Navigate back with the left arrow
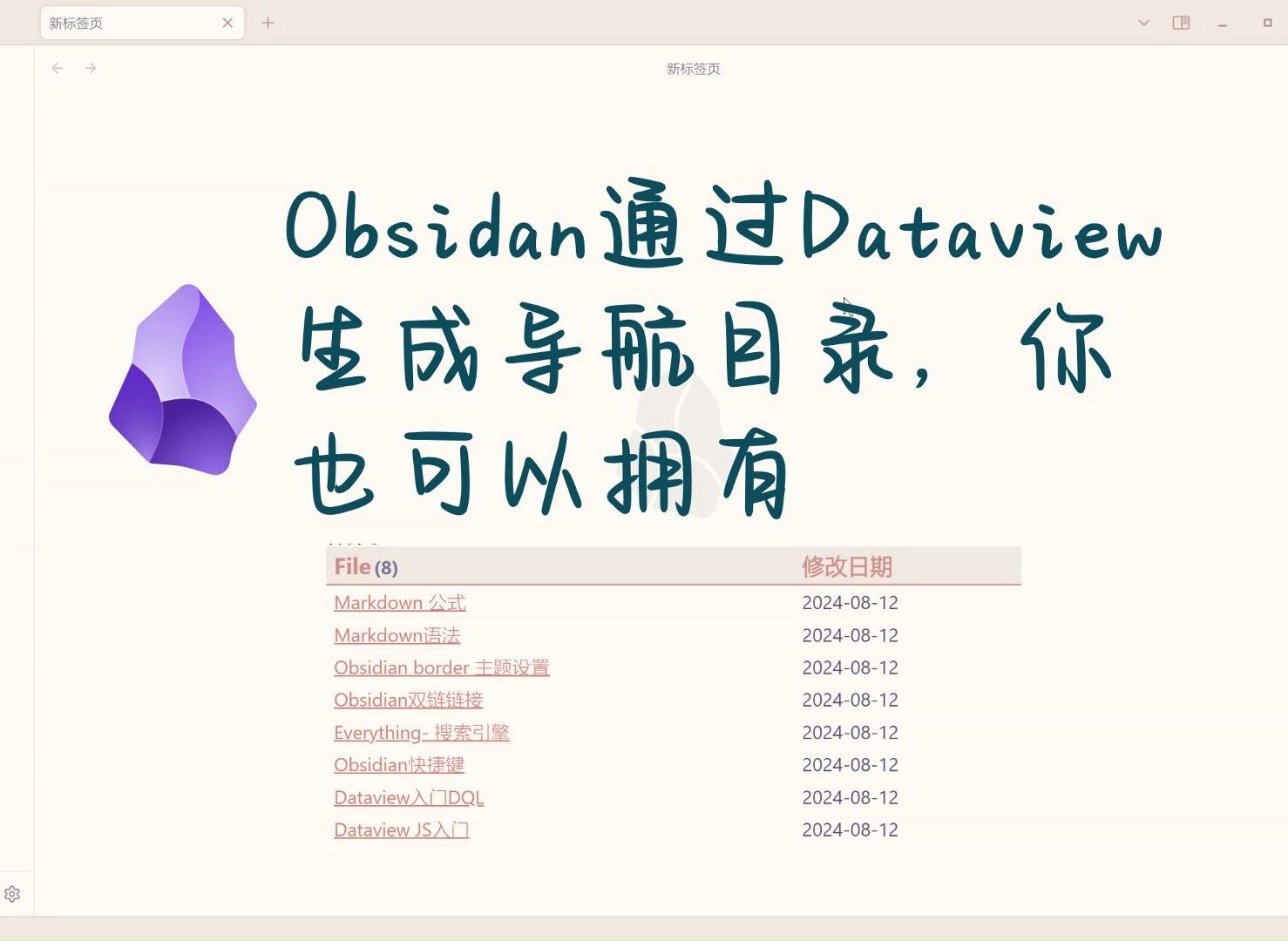This screenshot has width=1288, height=941. [58, 68]
